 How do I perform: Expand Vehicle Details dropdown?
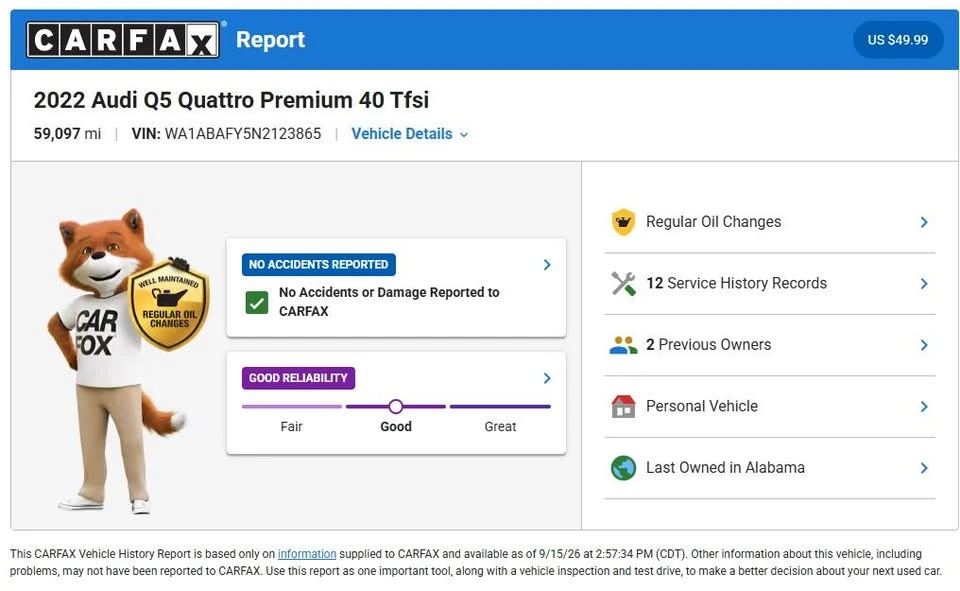pos(410,134)
